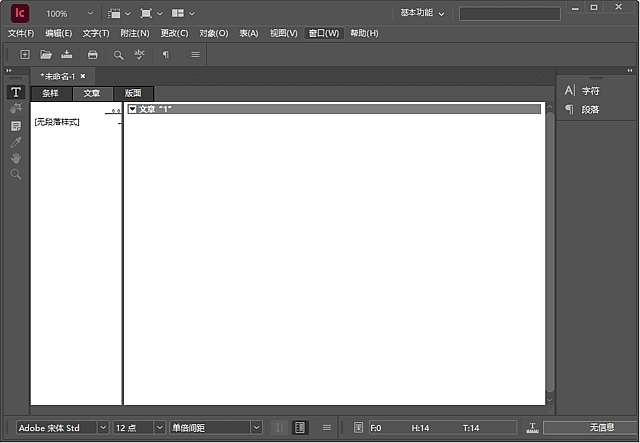Screen dimensions: 640x443
Task: Click the new document icon
Action: click(x=25, y=54)
